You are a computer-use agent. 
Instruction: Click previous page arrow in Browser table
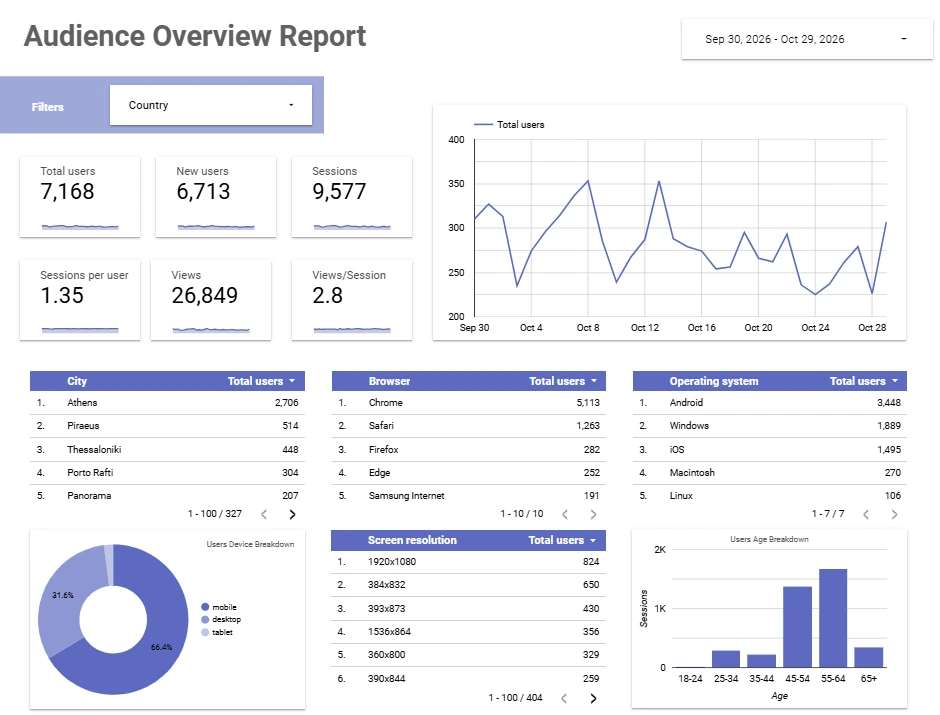(565, 514)
